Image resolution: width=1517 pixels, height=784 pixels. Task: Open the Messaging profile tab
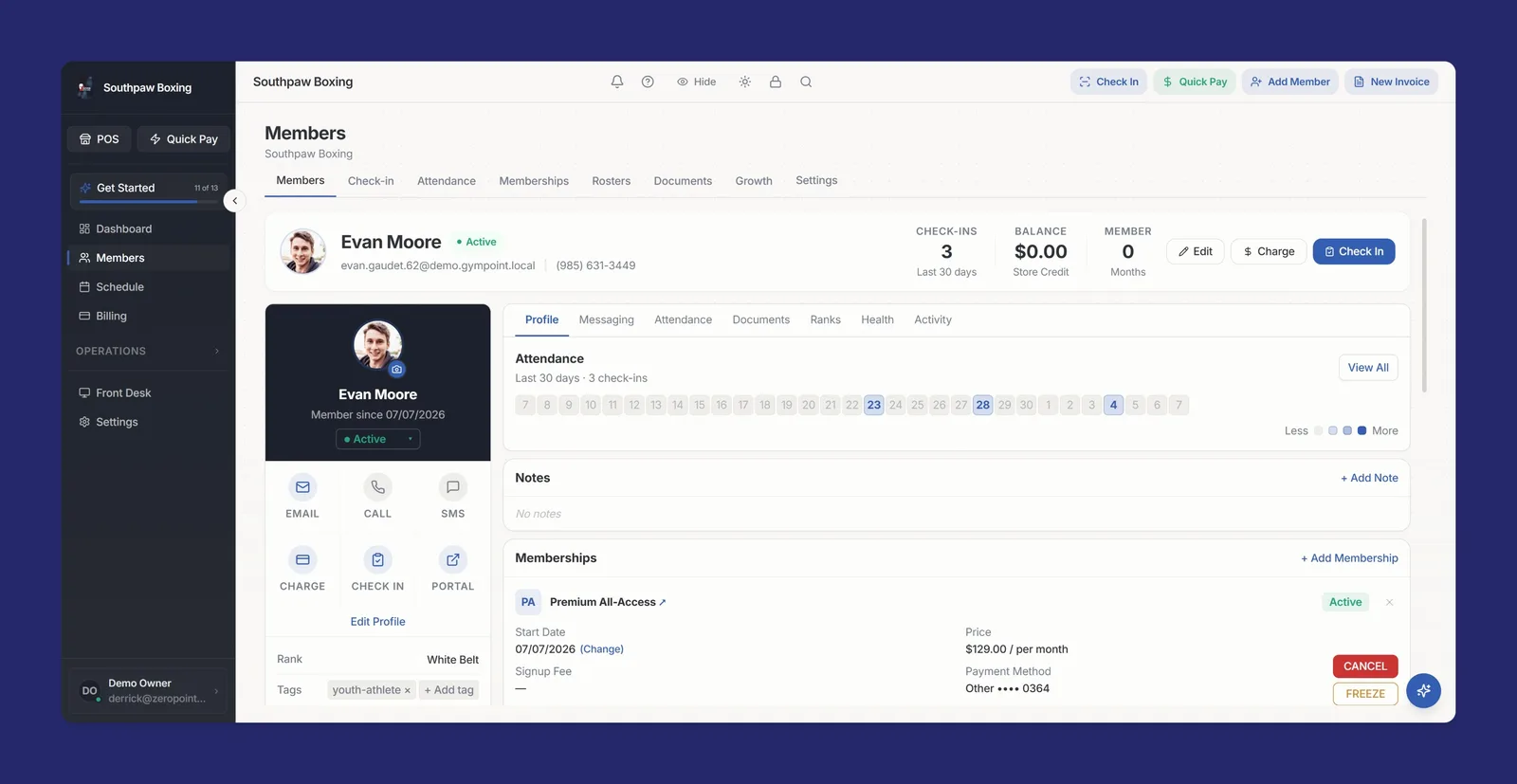[x=607, y=319]
